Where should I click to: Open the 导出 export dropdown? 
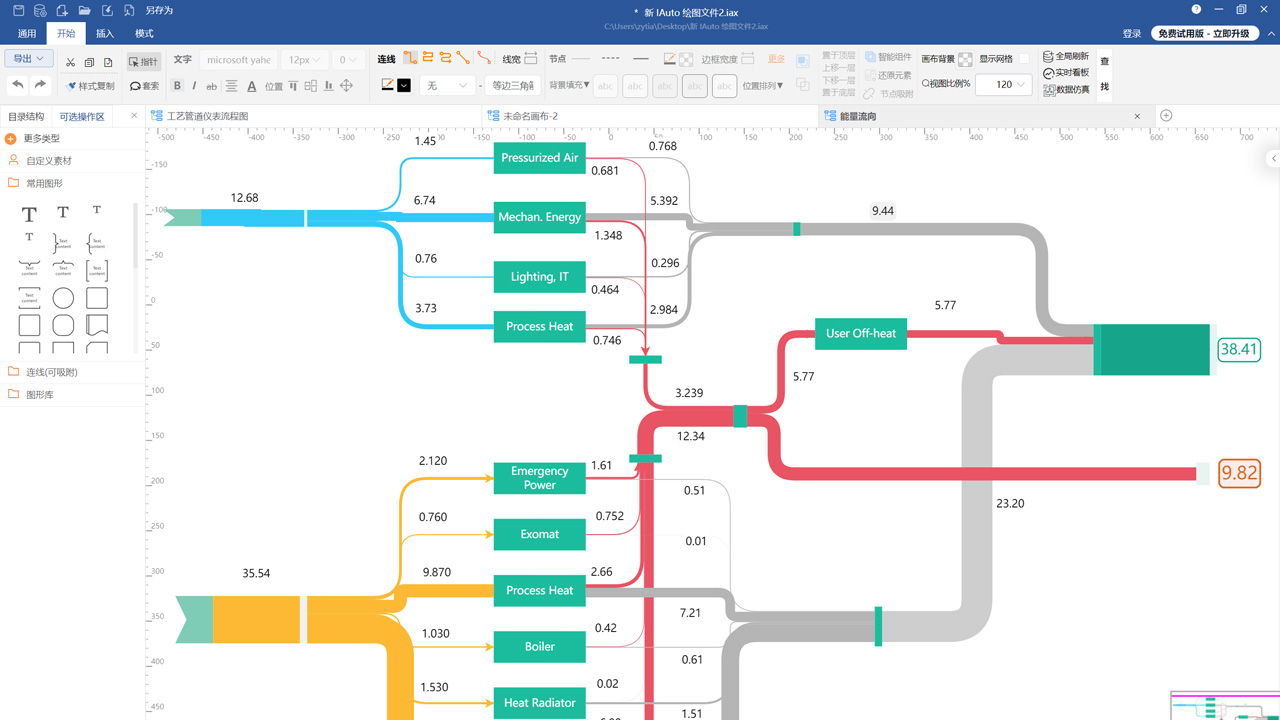click(x=28, y=59)
